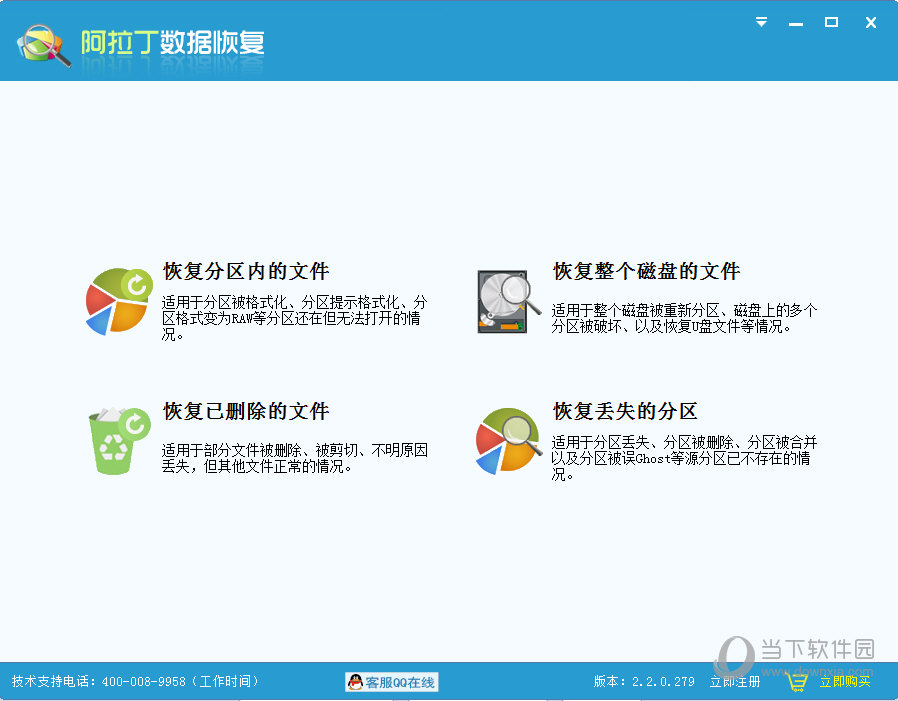Click the application logo in title bar
This screenshot has width=898, height=701.
44,45
